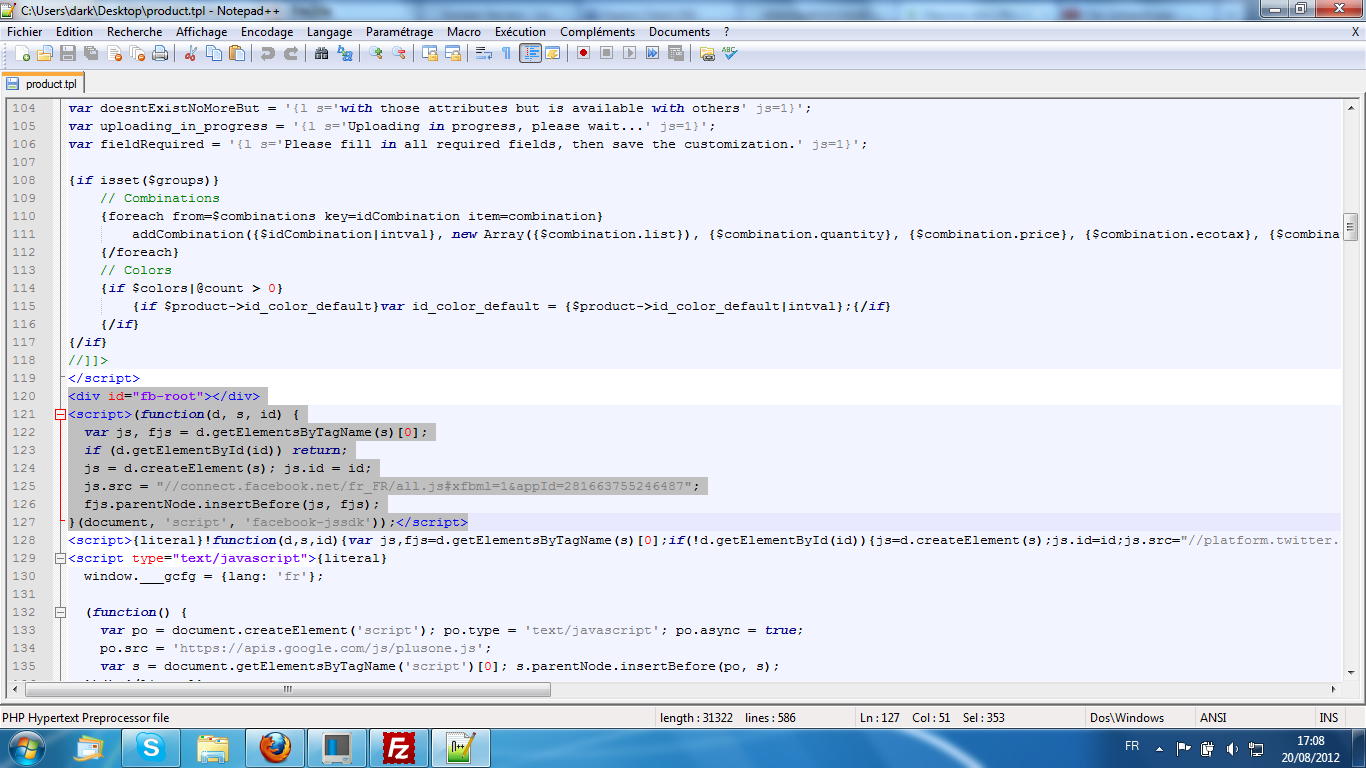Print the document using the printer icon
1366x768 pixels.
(x=160, y=53)
